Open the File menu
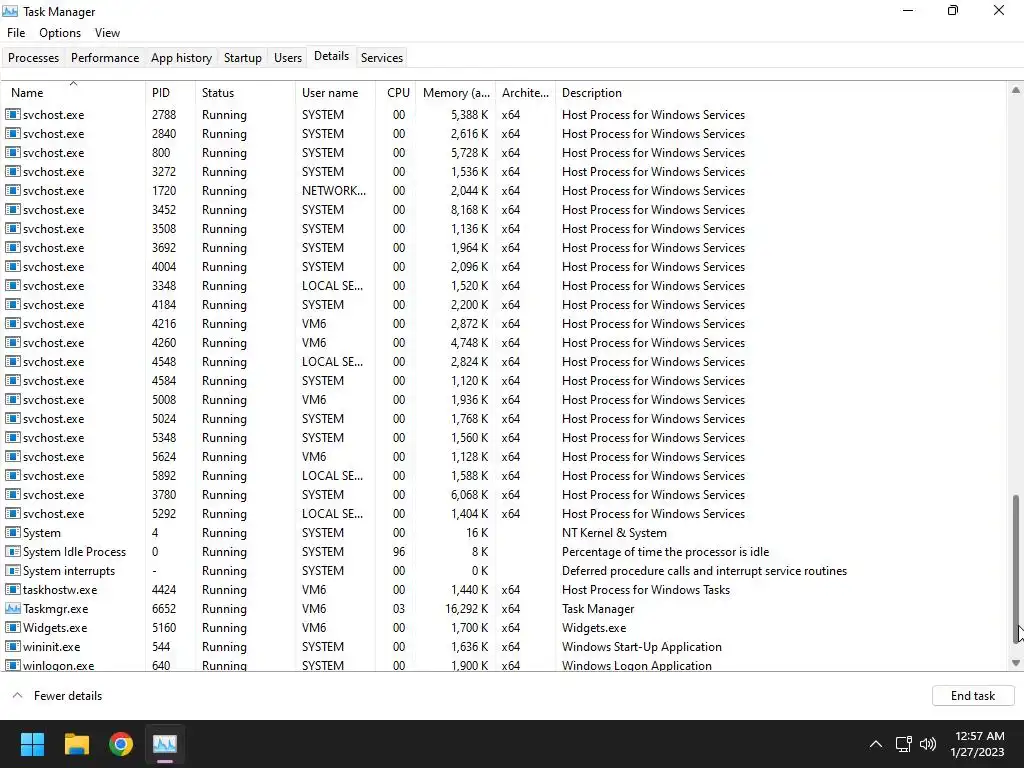 (x=16, y=33)
